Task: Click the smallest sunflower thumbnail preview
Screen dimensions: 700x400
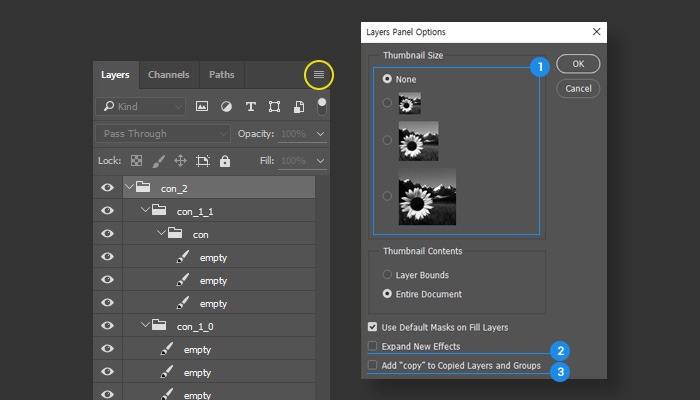Action: 410,103
